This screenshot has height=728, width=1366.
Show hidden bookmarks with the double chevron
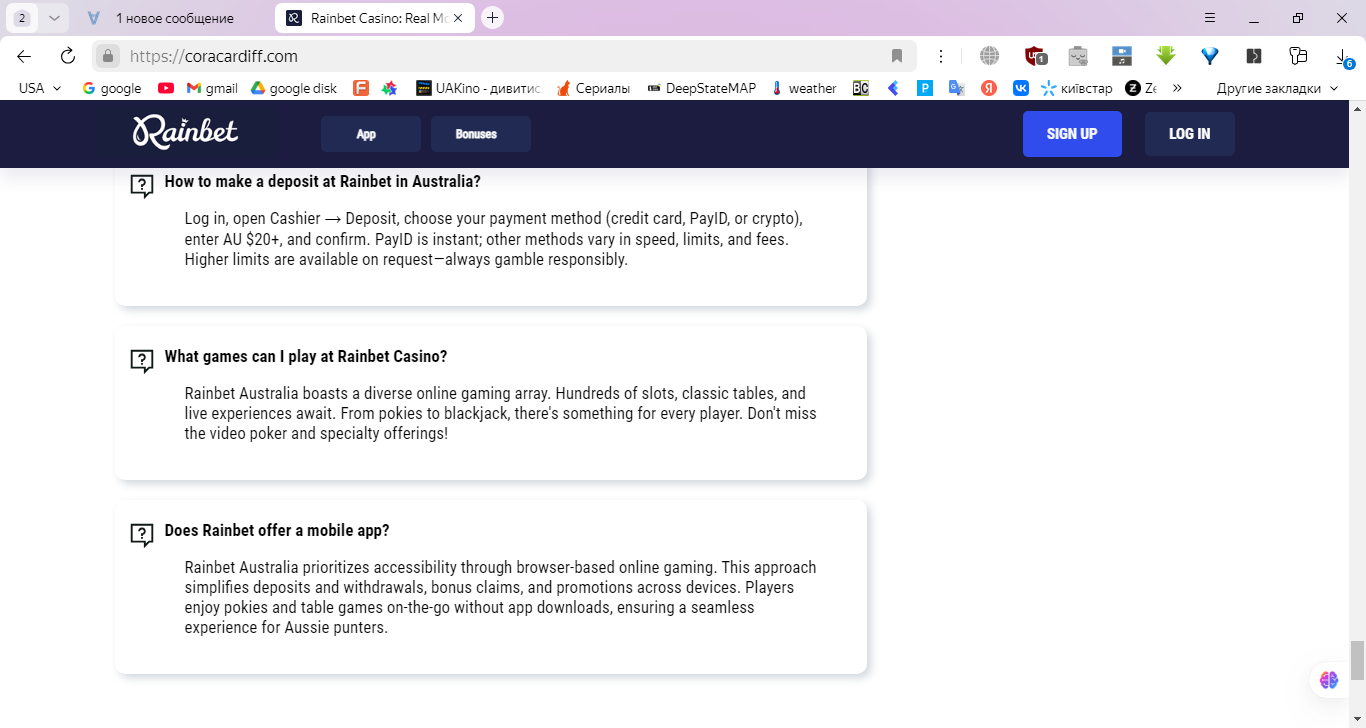click(x=1177, y=88)
